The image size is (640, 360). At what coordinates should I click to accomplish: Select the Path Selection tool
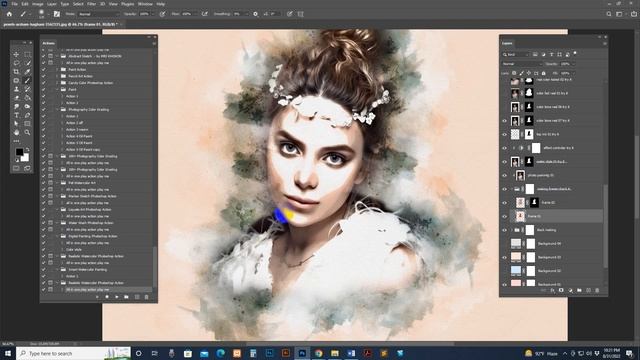pos(16,124)
